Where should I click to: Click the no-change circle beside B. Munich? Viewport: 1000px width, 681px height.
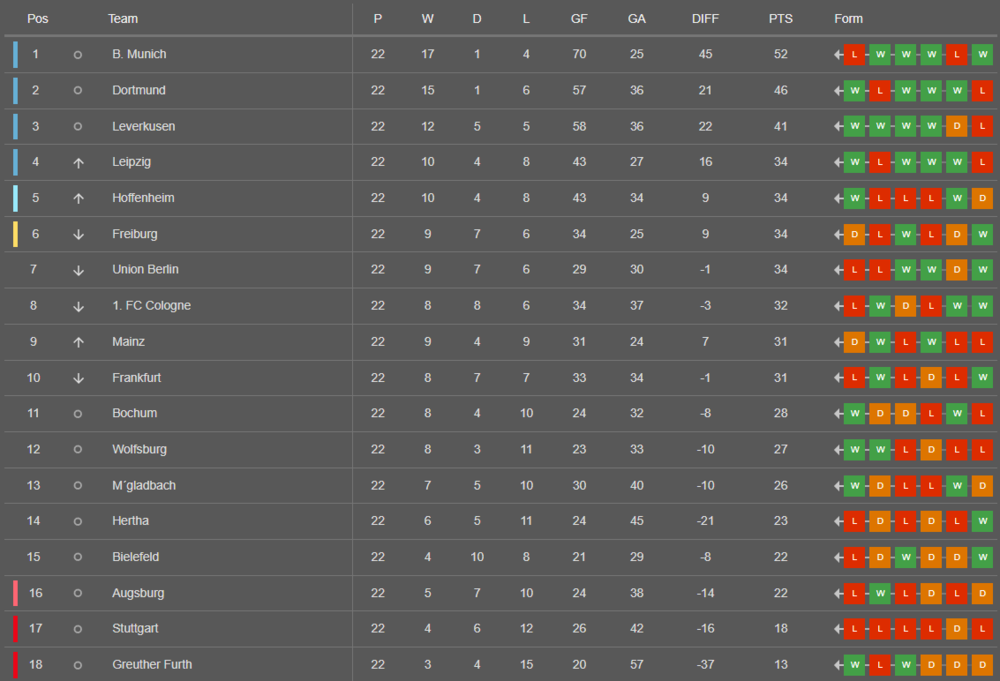(78, 54)
